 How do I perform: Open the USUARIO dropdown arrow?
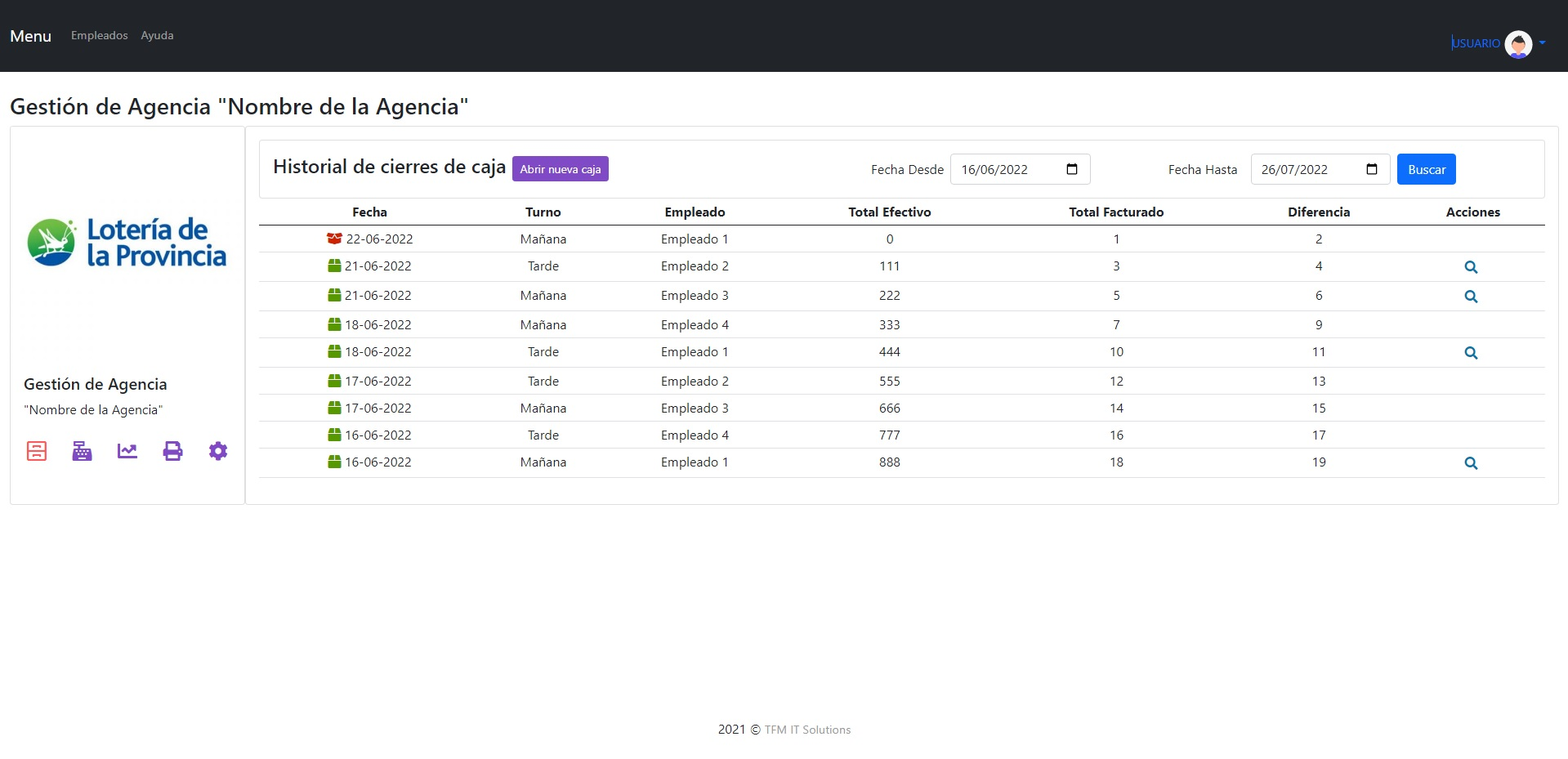point(1542,43)
